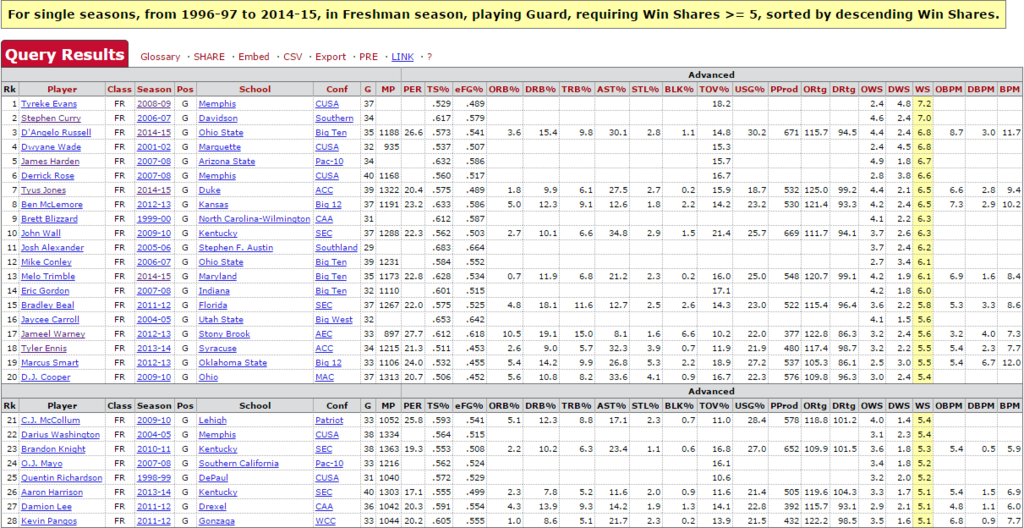Screen dimensions: 1024x528
Task: Click the LINK option
Action: 402,57
